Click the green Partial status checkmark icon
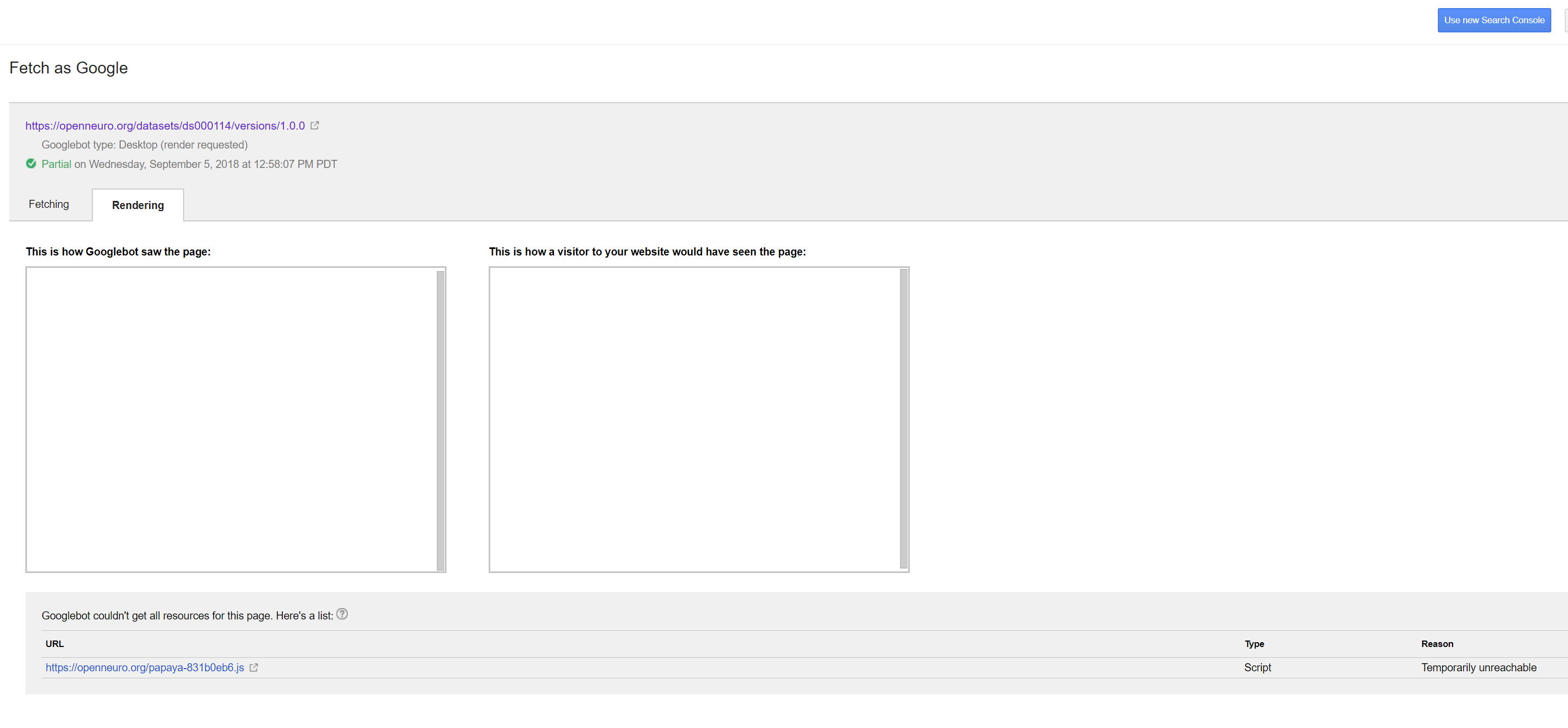 point(31,163)
